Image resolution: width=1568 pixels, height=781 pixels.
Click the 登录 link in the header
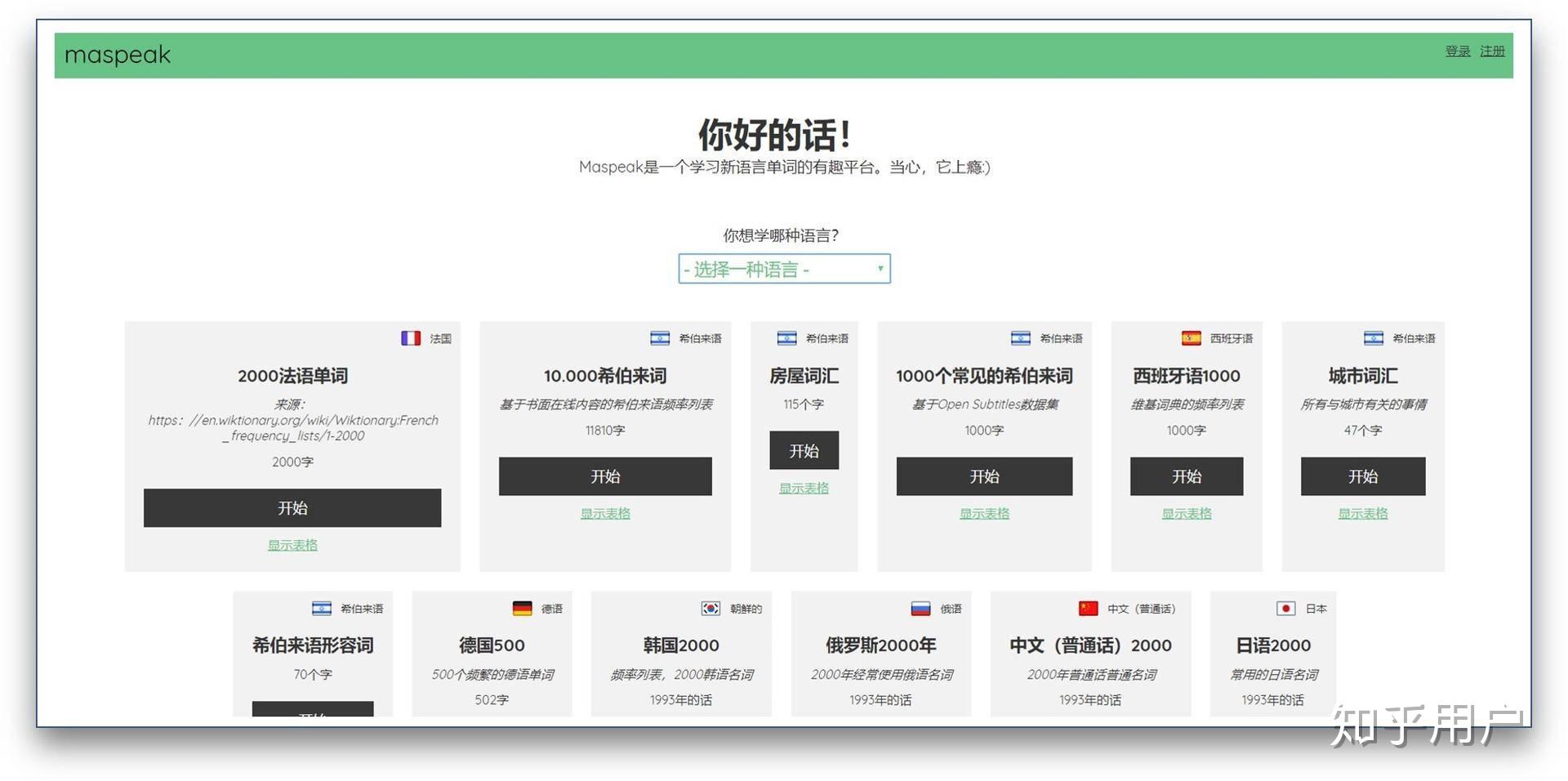[x=1457, y=51]
